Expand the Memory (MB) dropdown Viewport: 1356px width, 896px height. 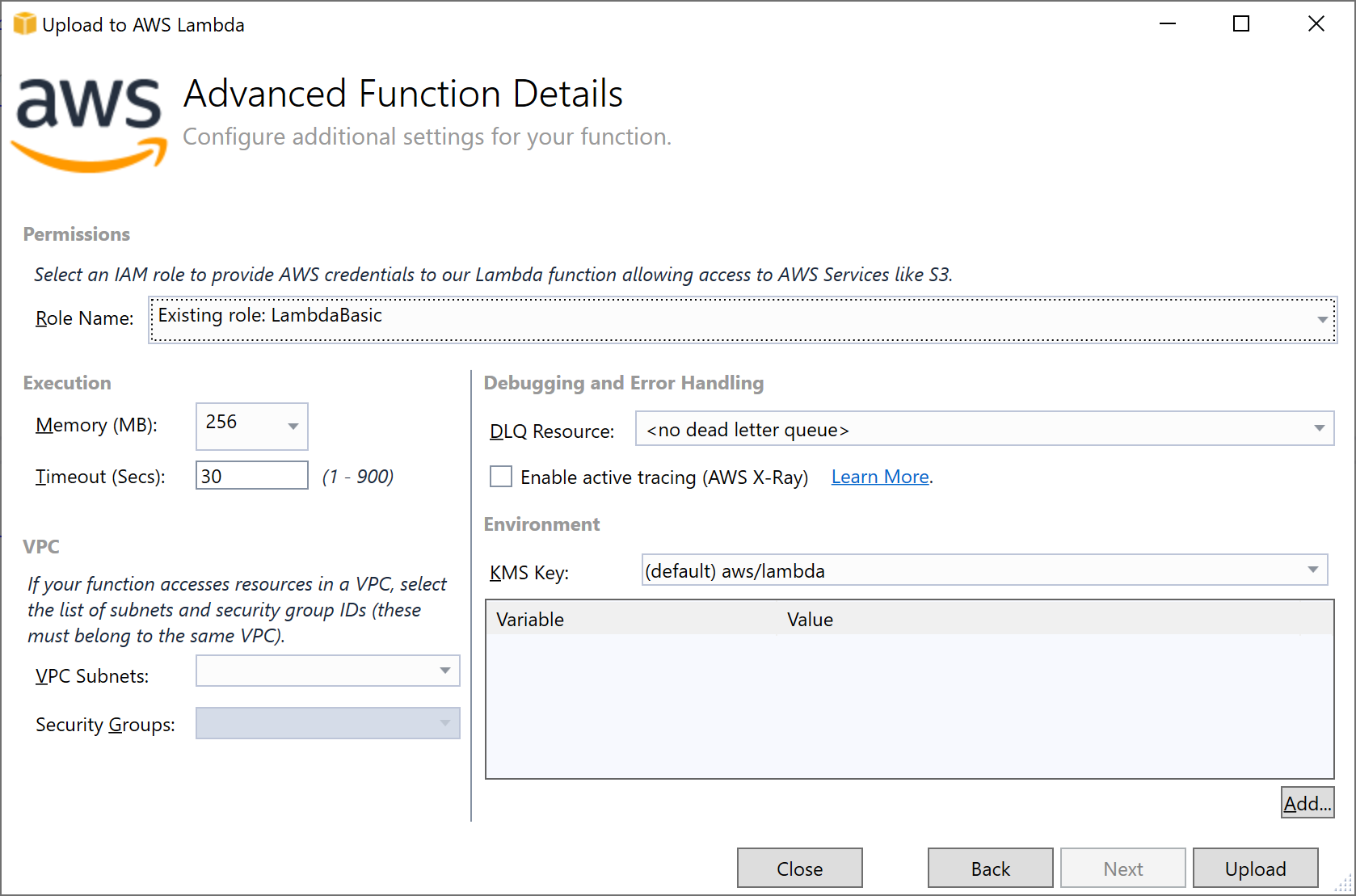point(252,426)
